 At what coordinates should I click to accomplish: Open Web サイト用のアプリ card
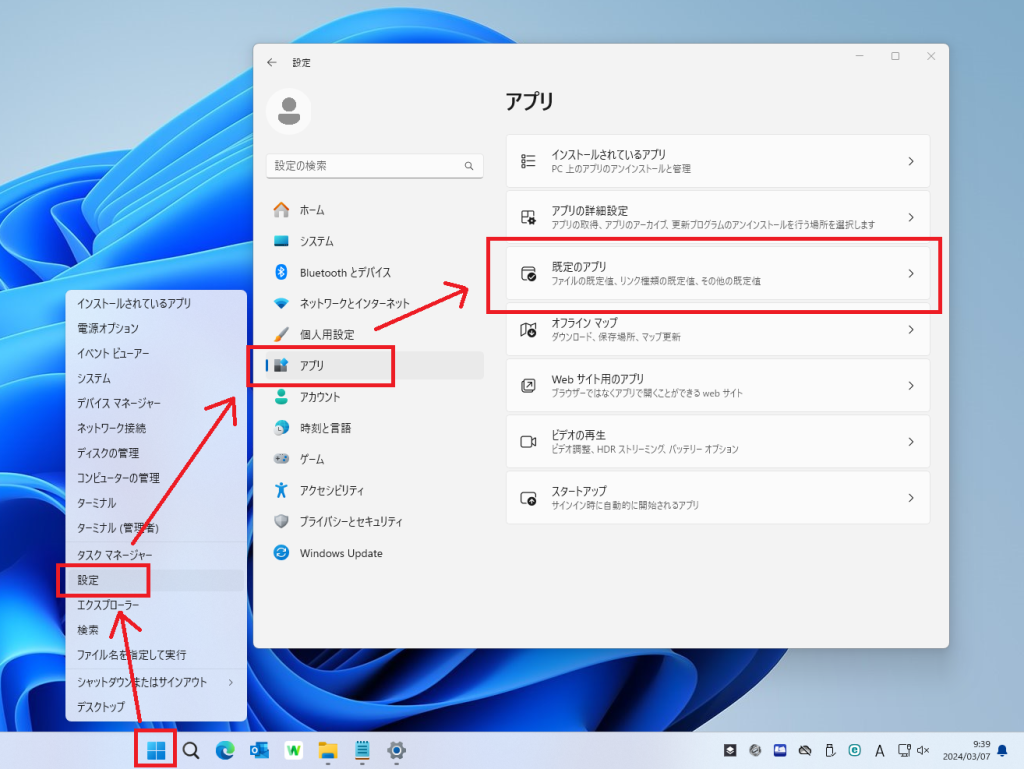point(718,386)
